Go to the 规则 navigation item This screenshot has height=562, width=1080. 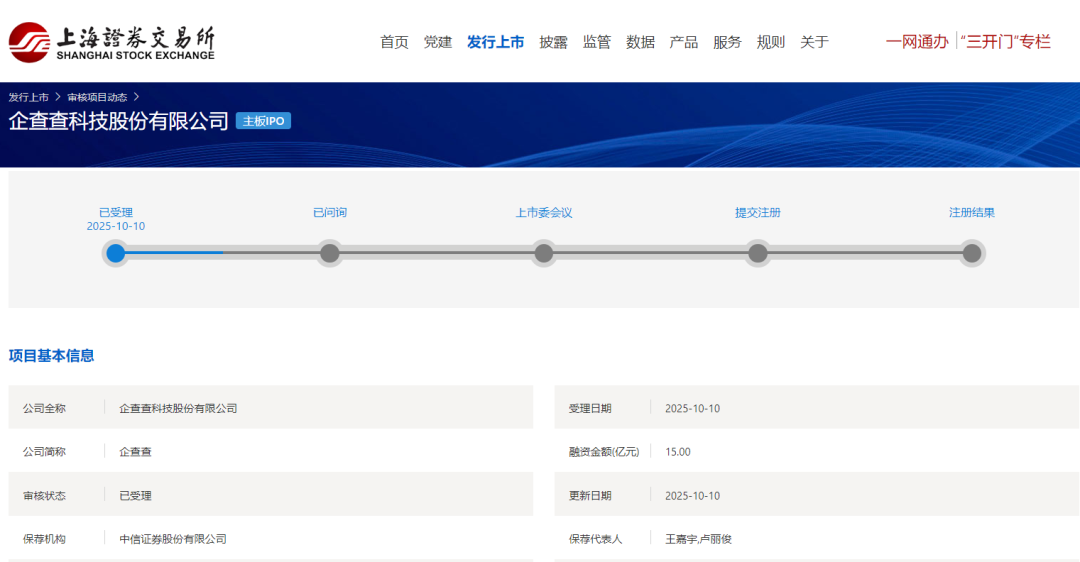pyautogui.click(x=770, y=42)
